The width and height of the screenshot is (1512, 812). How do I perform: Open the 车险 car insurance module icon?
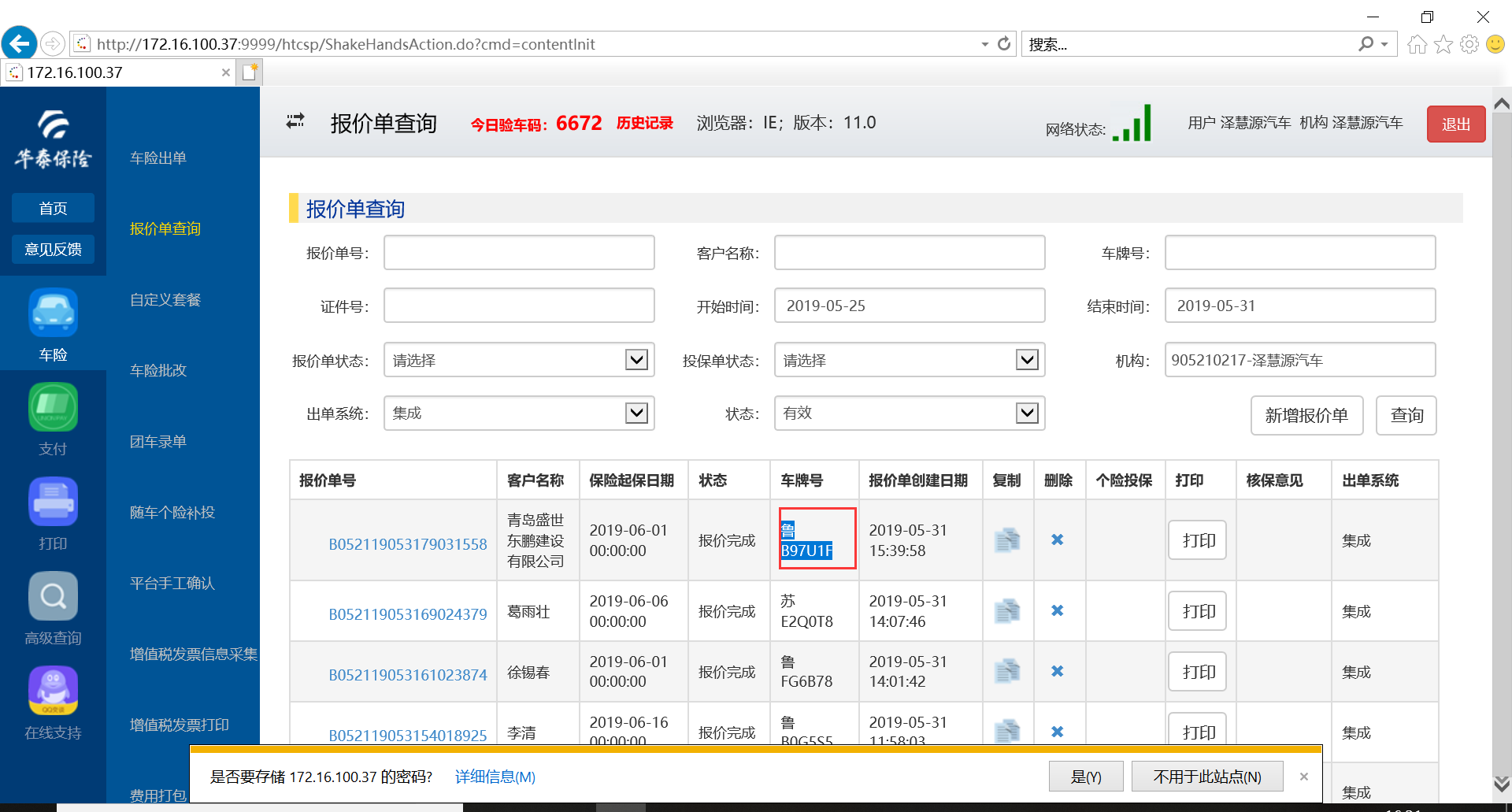[x=53, y=313]
